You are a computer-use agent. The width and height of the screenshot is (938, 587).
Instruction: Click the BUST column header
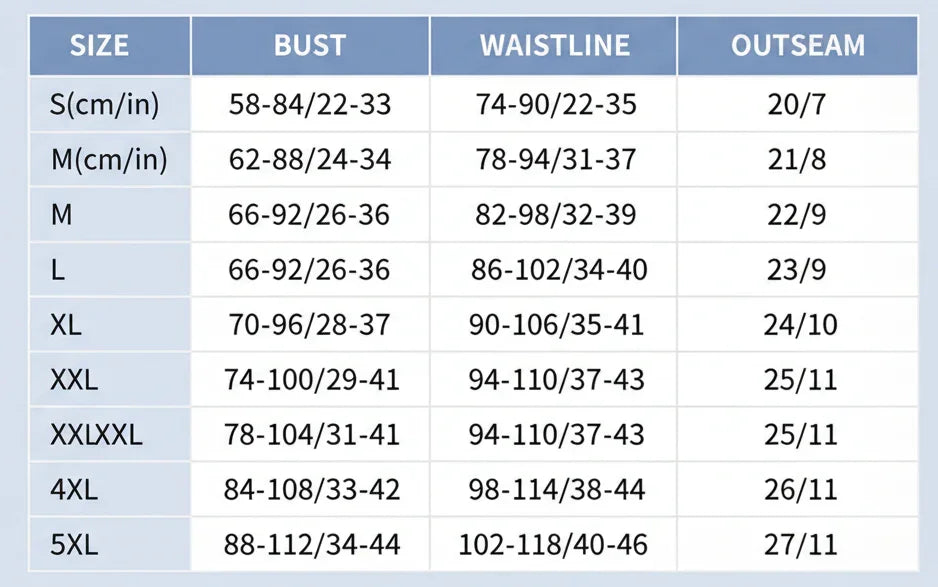tap(310, 45)
